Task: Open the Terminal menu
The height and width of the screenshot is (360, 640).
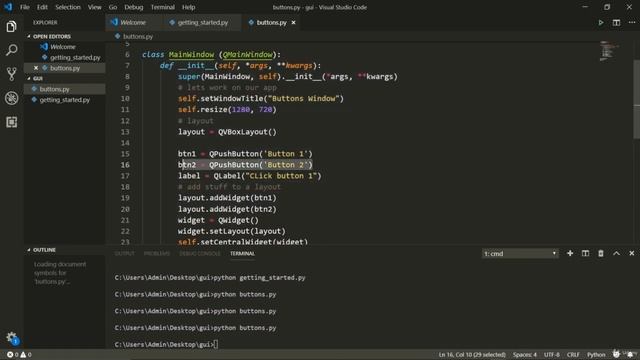Action: tap(162, 7)
